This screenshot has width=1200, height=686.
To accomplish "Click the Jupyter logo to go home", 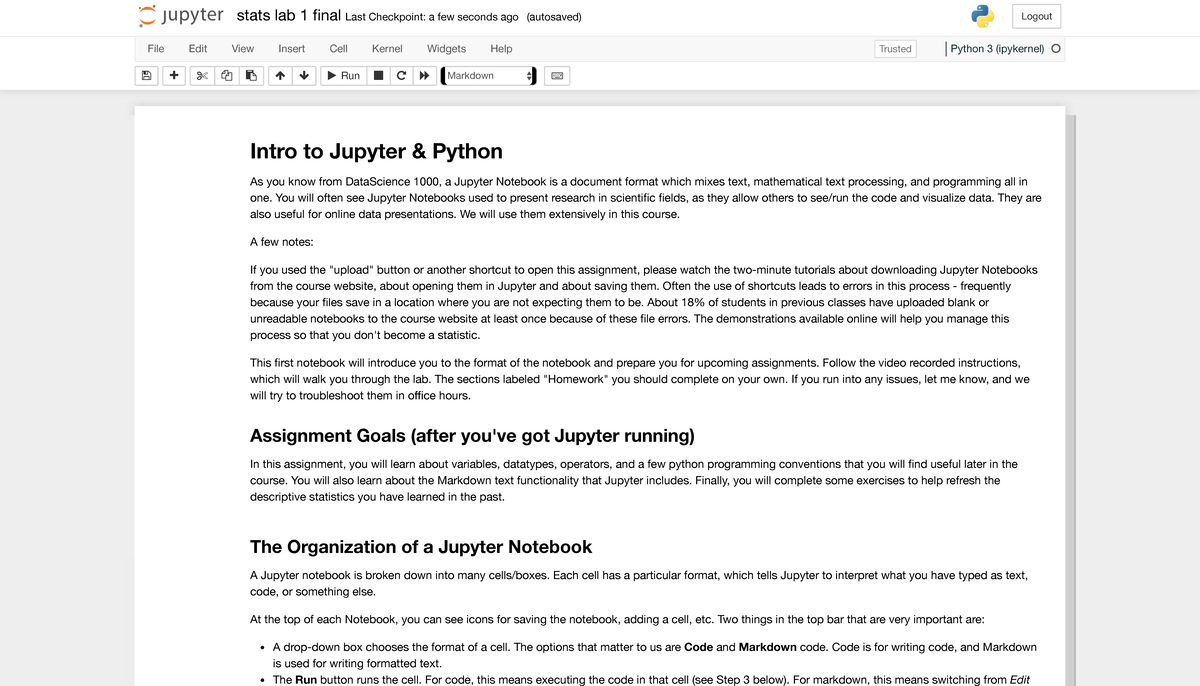I will click(x=181, y=16).
